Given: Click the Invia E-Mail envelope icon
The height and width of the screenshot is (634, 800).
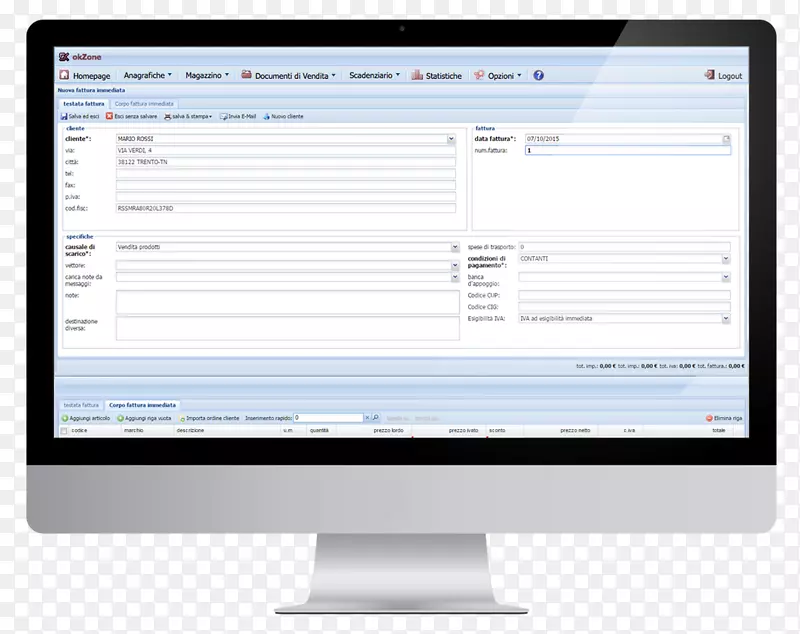Looking at the screenshot, I should [x=223, y=116].
